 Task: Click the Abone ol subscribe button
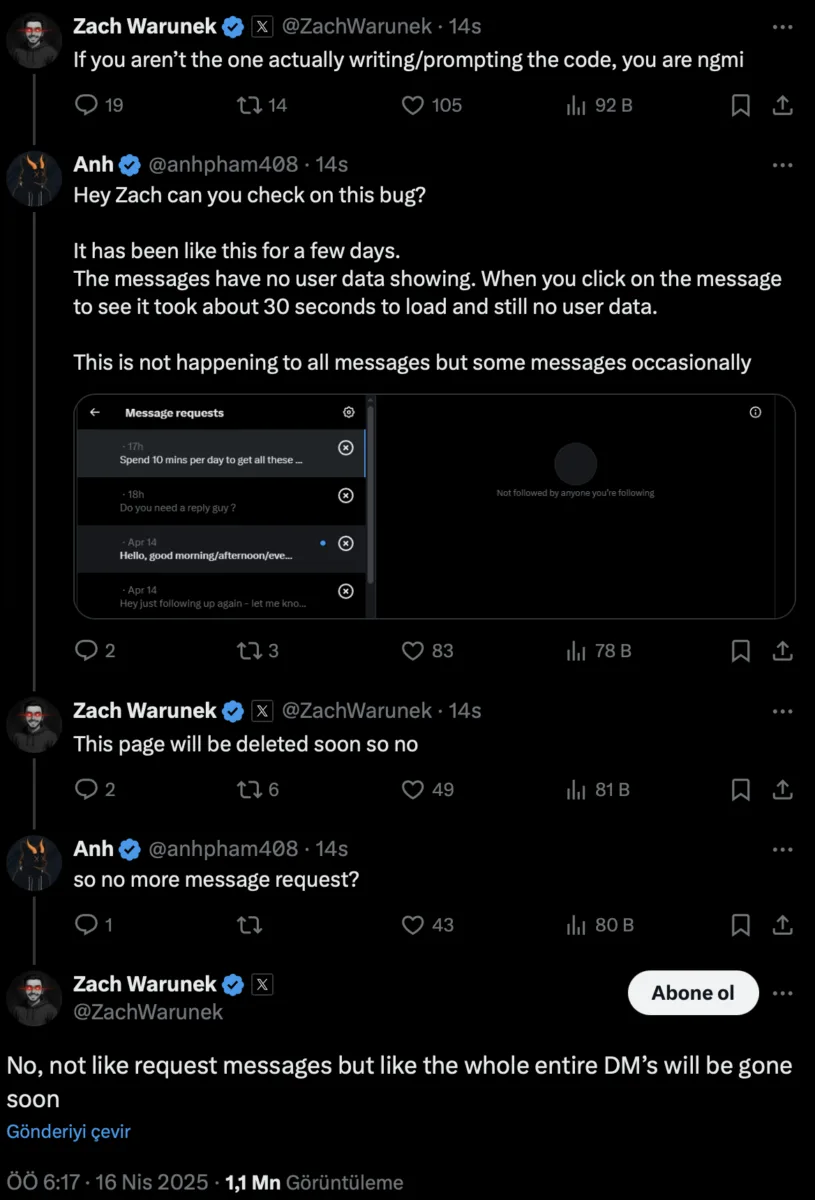pyautogui.click(x=693, y=993)
